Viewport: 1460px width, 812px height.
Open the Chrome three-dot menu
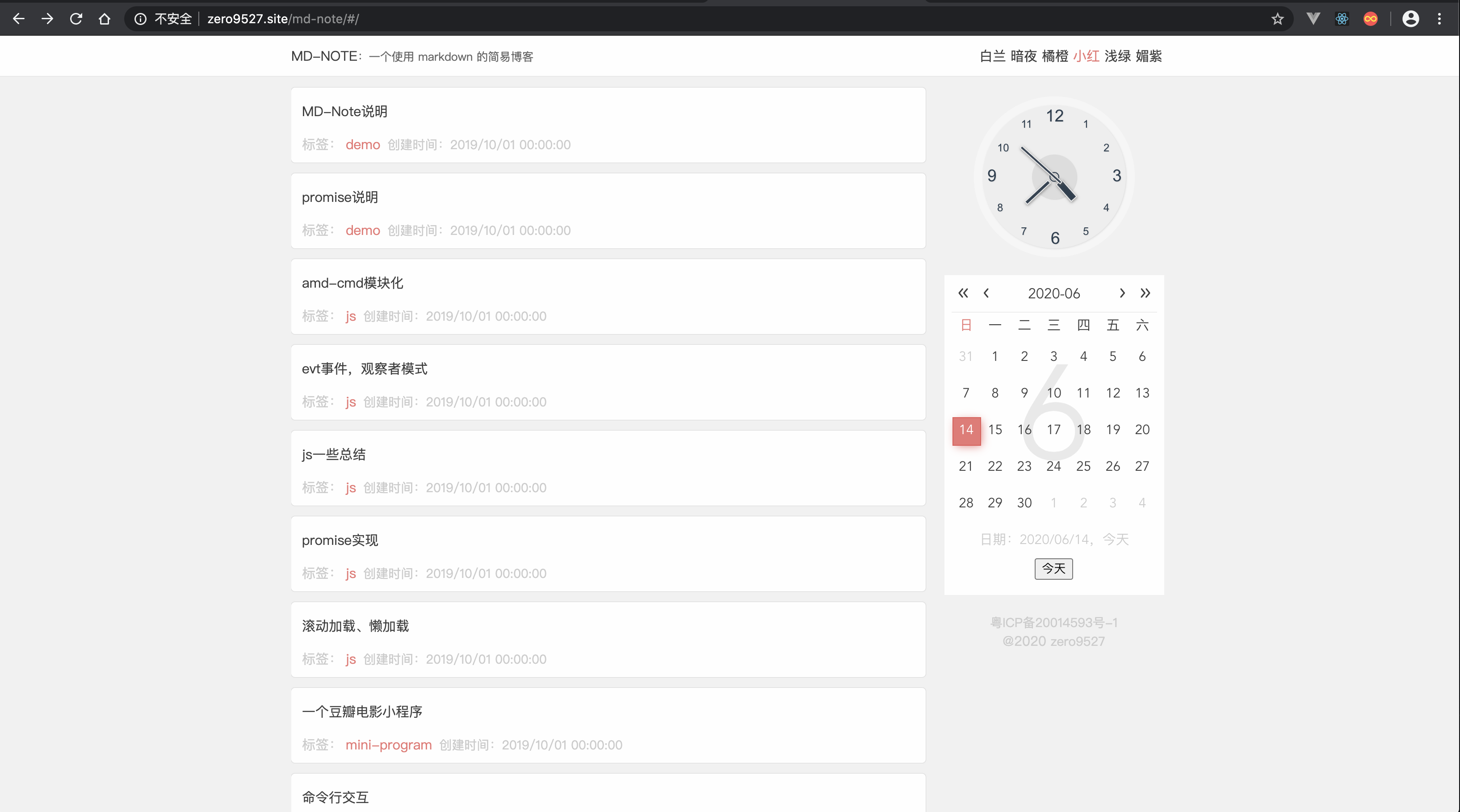(1441, 18)
